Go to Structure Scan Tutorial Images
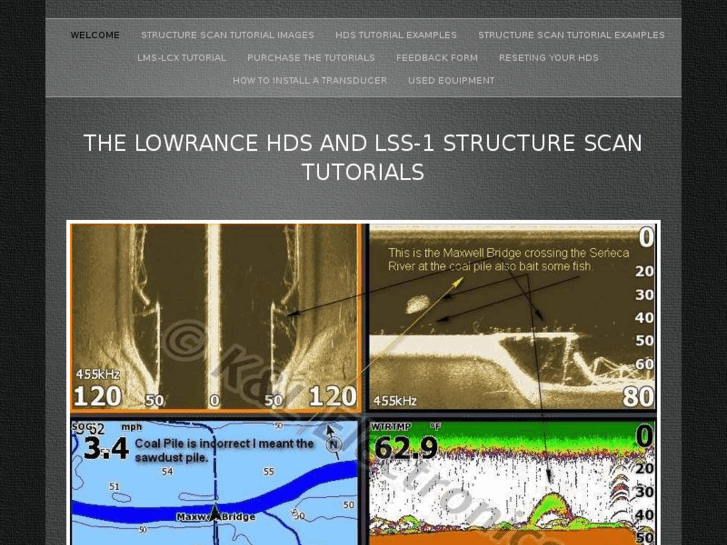 [x=228, y=35]
